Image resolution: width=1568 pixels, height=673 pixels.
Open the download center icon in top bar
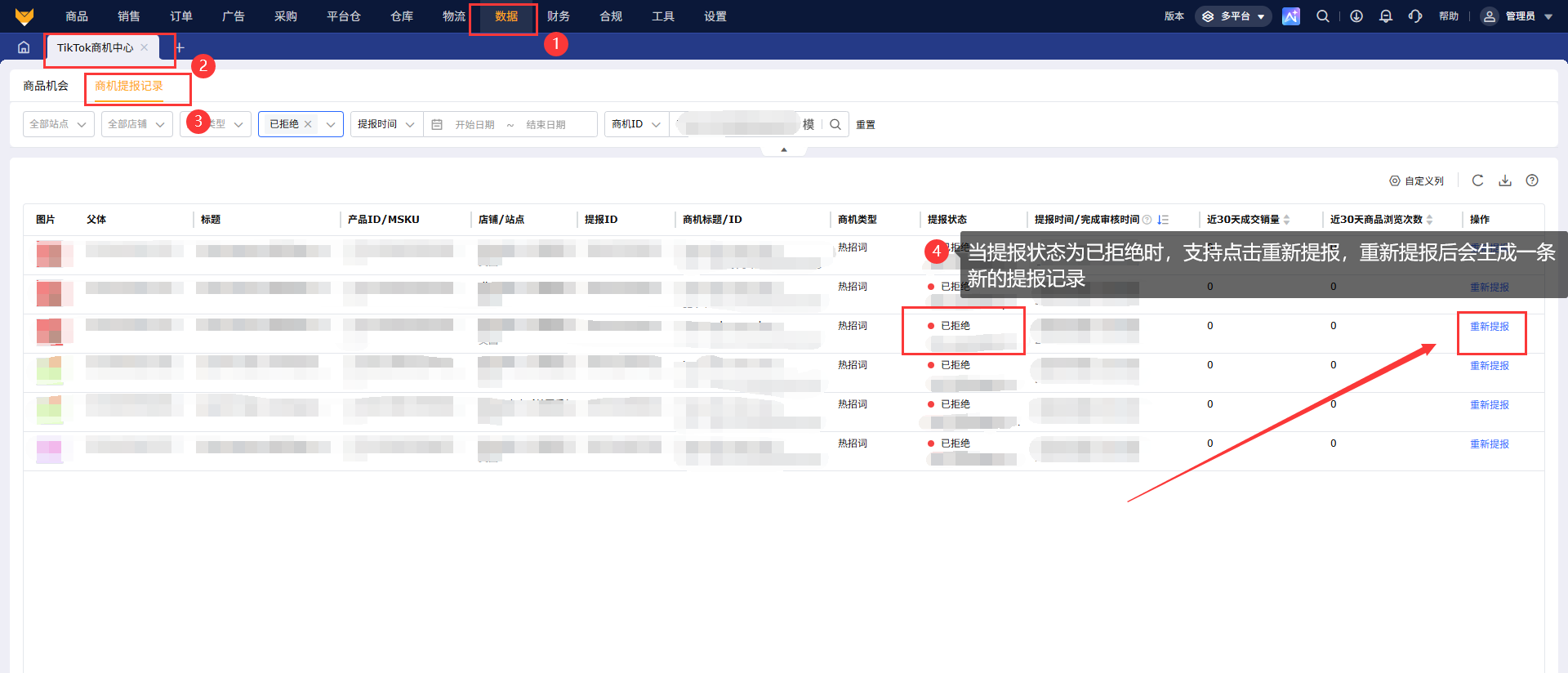click(1356, 16)
